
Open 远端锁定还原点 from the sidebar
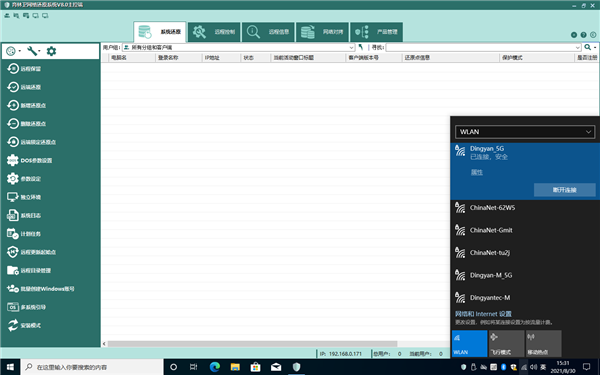(31, 142)
